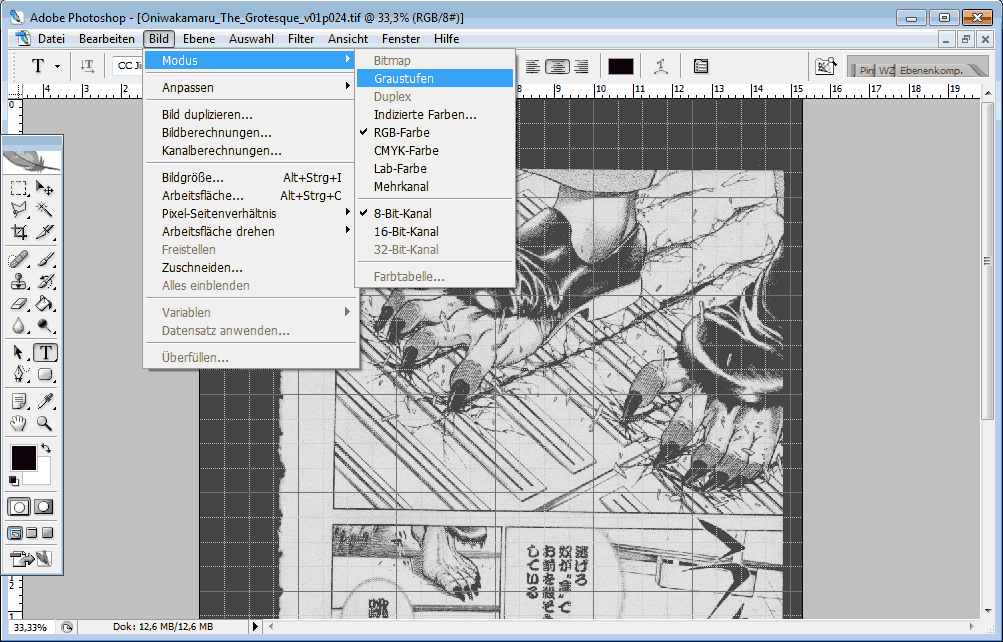Select the Path Selection arrow tool
This screenshot has width=1003, height=642.
pyautogui.click(x=19, y=352)
